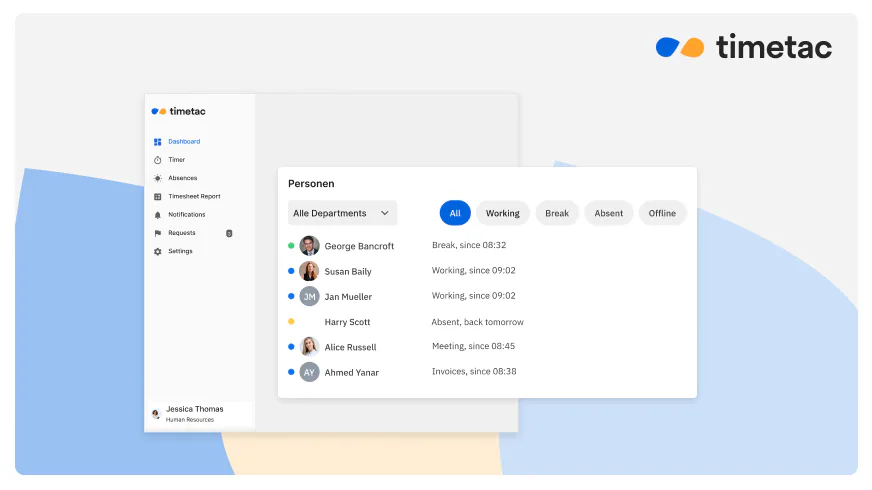Click 'Human Resources' label under Jessica Thomas
Screen dimensions: 872x490
tap(190, 420)
